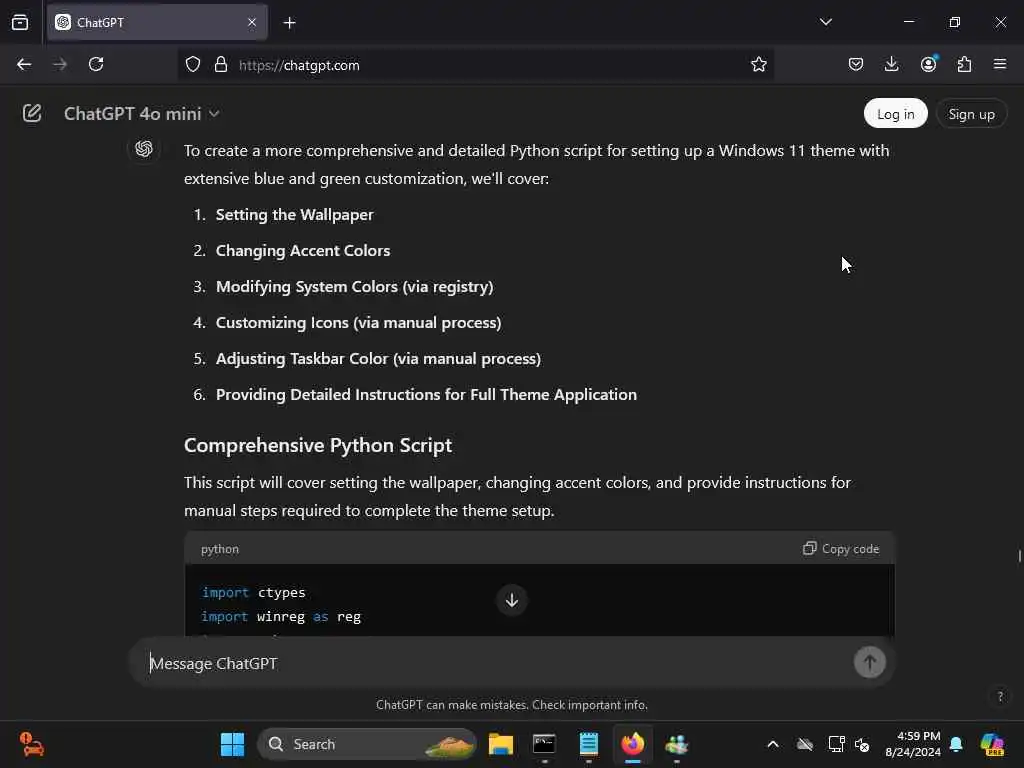
Task: Click the "python" code language label
Action: 220,549
